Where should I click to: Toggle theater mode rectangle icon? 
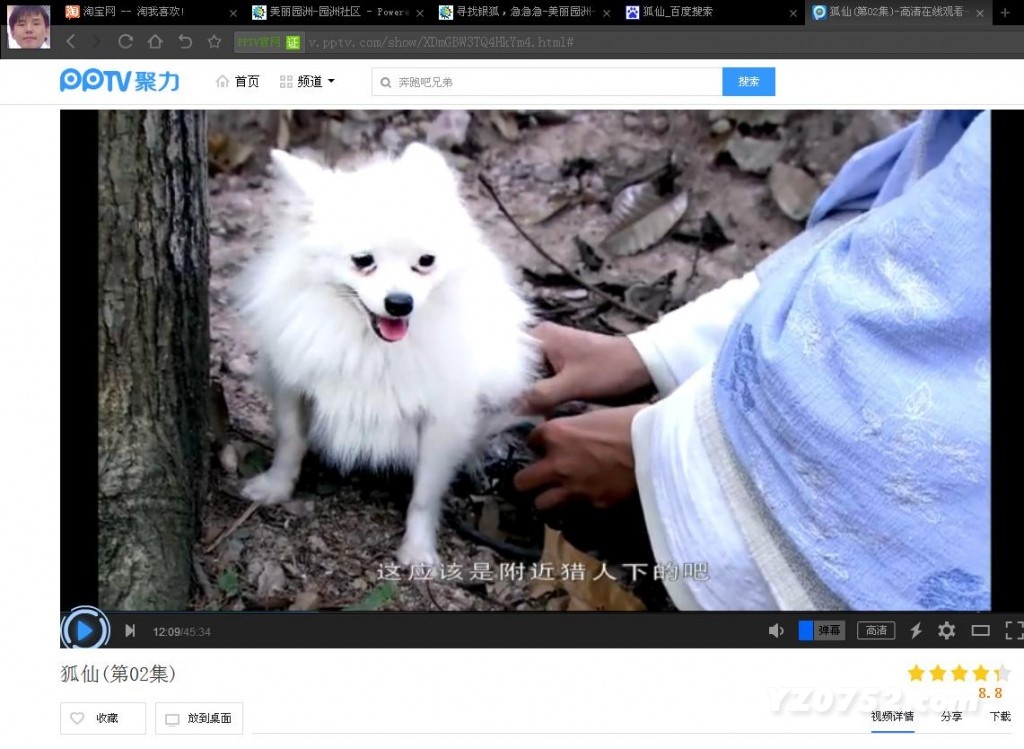981,630
